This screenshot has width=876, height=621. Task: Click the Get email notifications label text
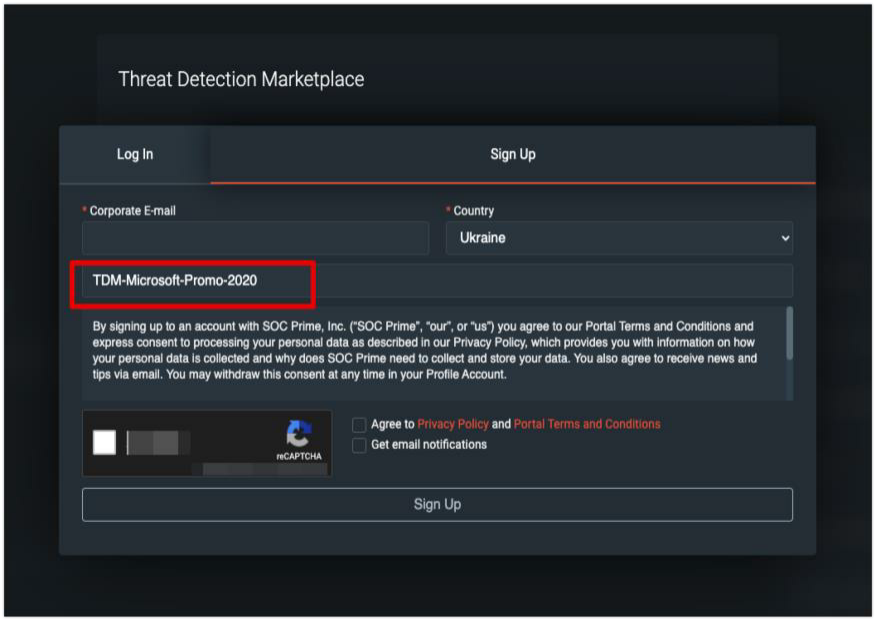[x=429, y=445]
